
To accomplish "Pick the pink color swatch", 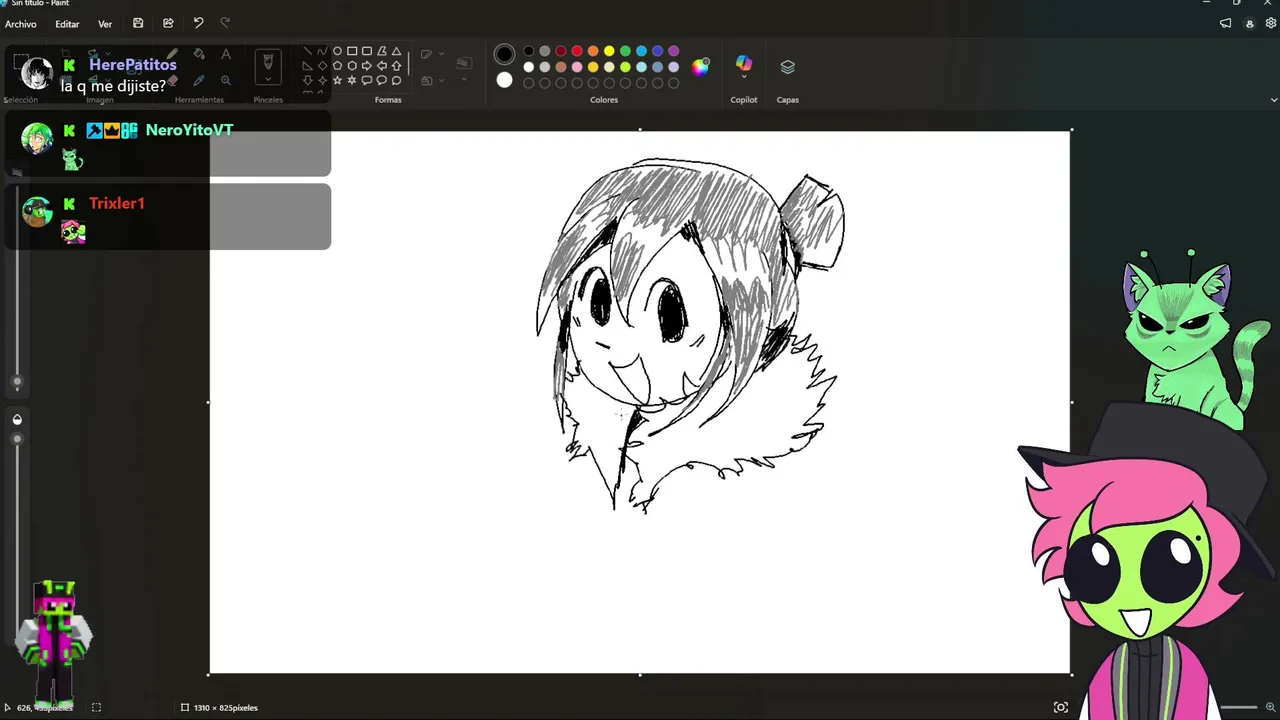I will pyautogui.click(x=577, y=67).
